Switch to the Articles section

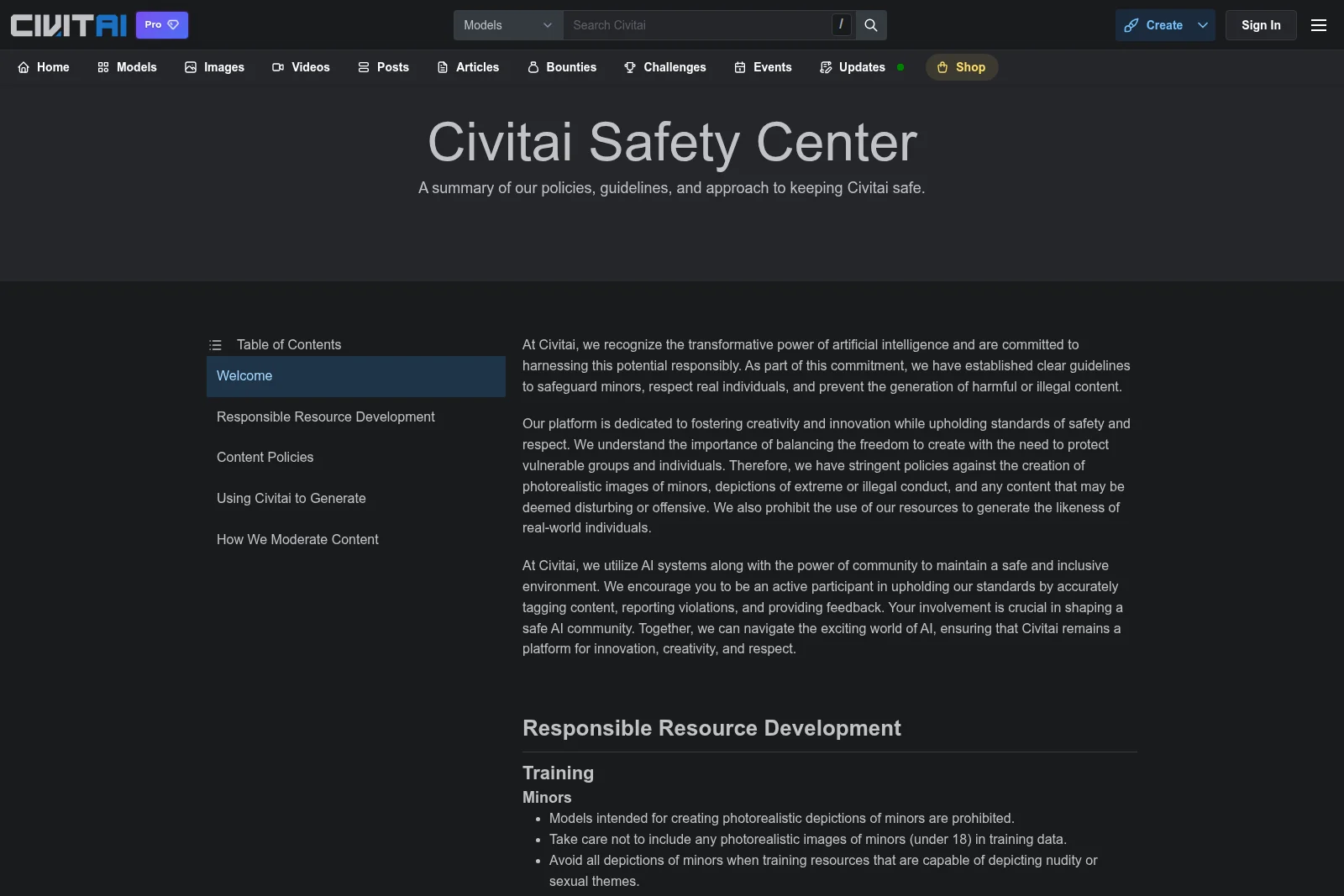click(477, 67)
